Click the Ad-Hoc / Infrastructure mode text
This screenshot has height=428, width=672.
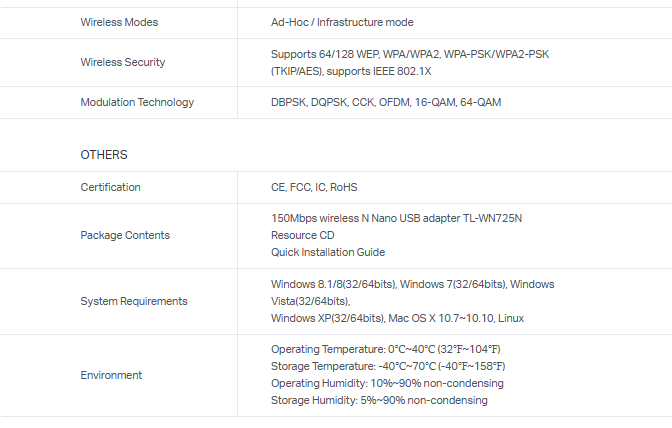(342, 22)
